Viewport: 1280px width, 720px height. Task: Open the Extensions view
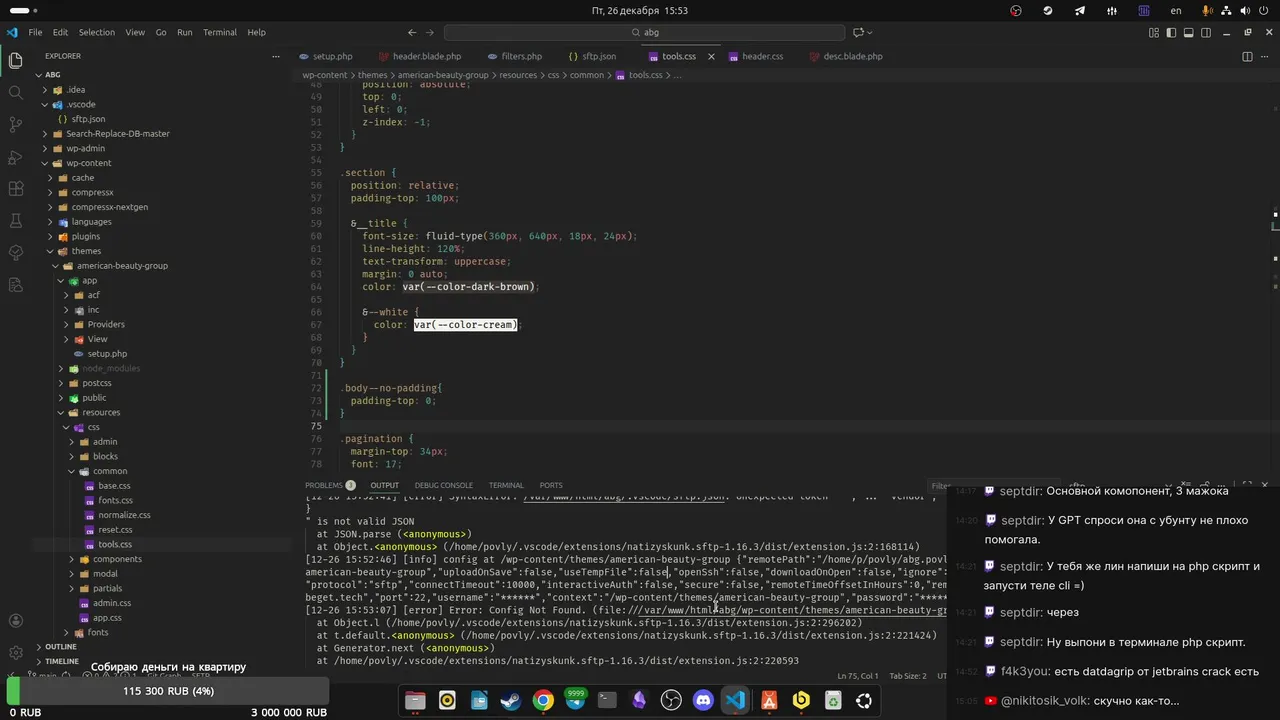click(x=15, y=189)
